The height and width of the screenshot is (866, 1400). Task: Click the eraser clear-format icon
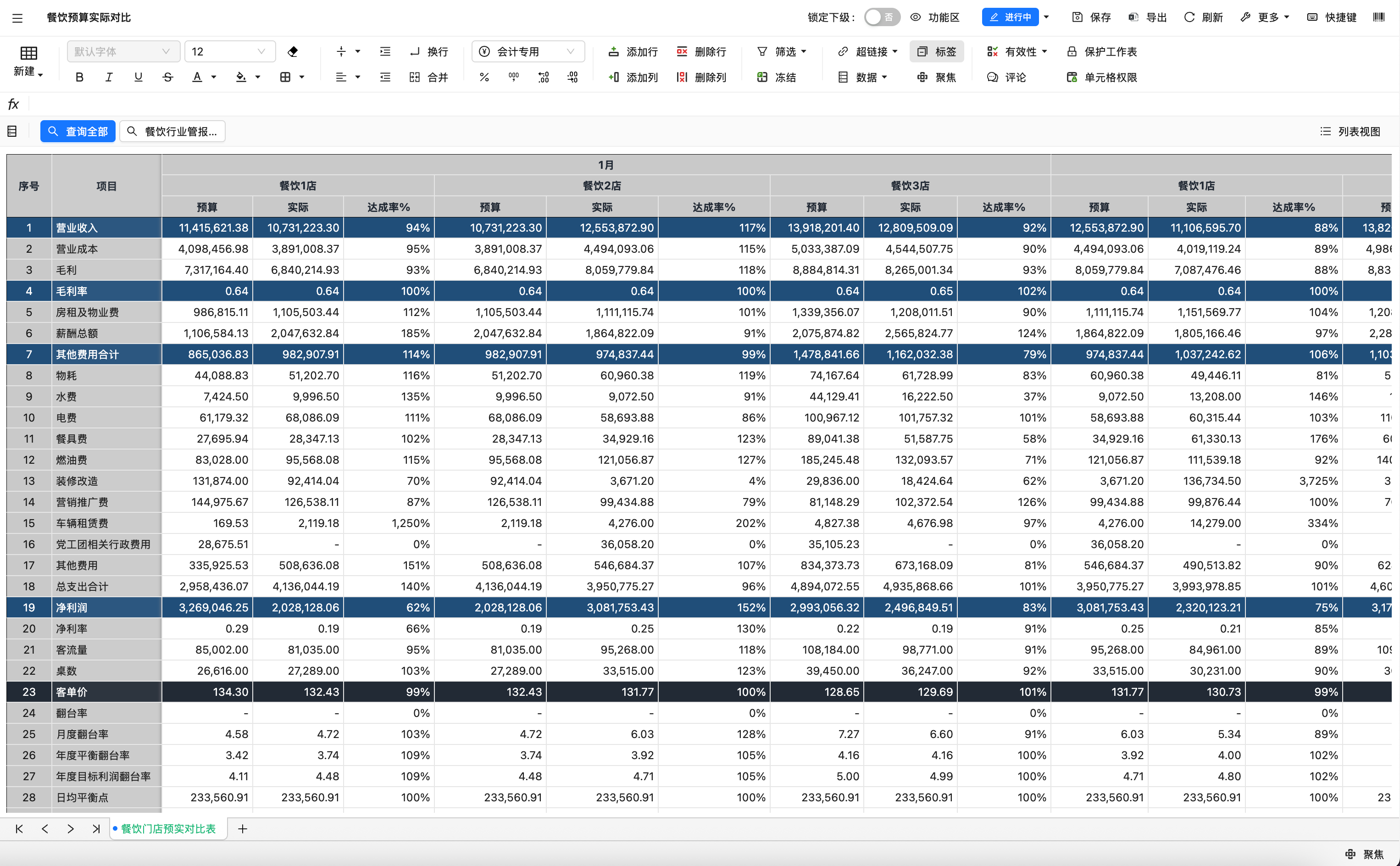293,51
